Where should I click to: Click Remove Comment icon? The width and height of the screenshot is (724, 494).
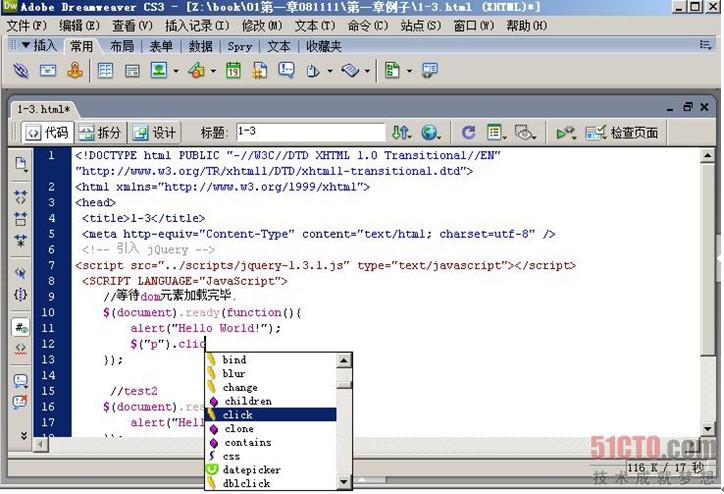pyautogui.click(x=20, y=402)
